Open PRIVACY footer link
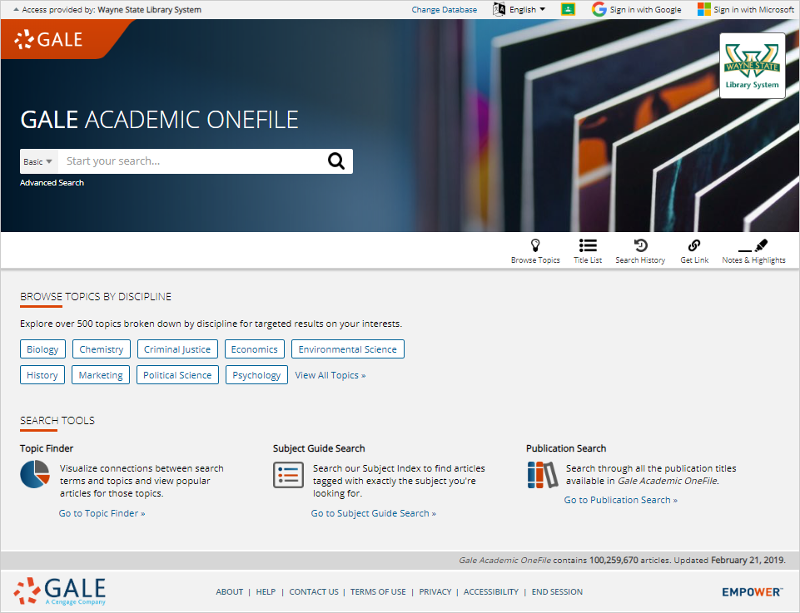This screenshot has width=800, height=613. click(435, 592)
